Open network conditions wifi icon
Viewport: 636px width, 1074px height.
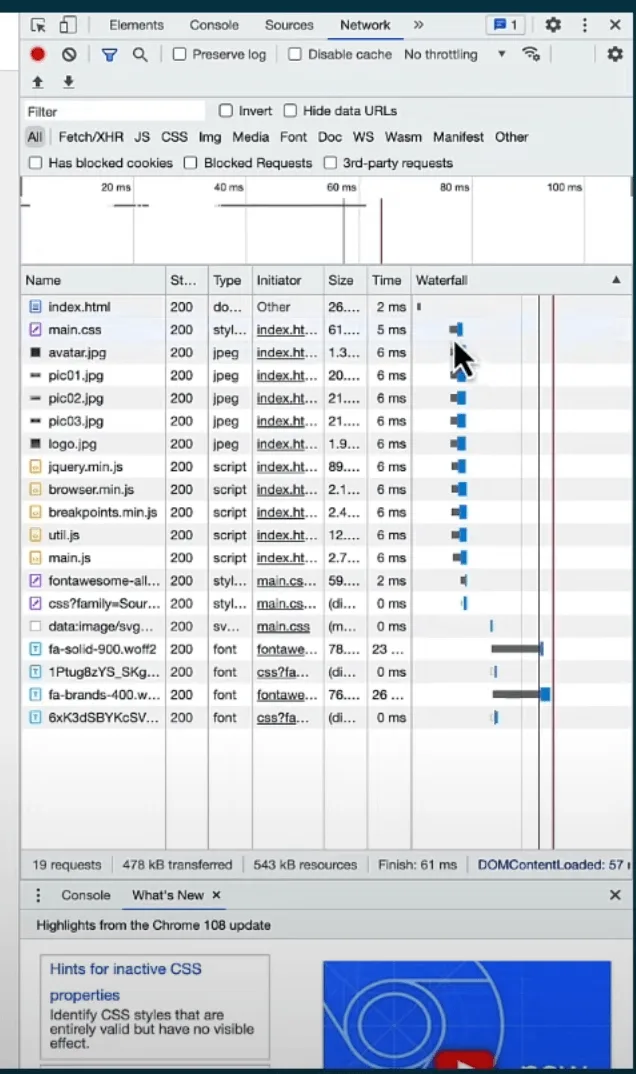coord(531,54)
